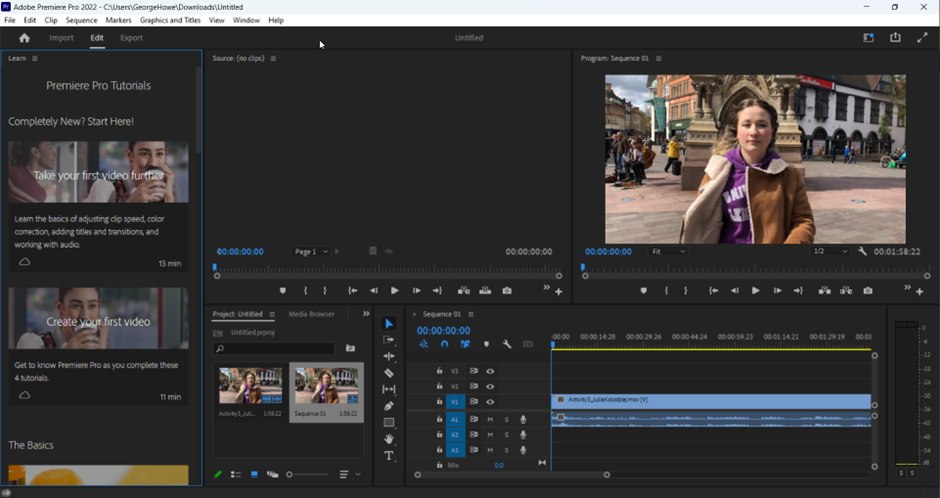Create new bin icon in Project panel
The width and height of the screenshot is (940, 498).
(x=350, y=348)
